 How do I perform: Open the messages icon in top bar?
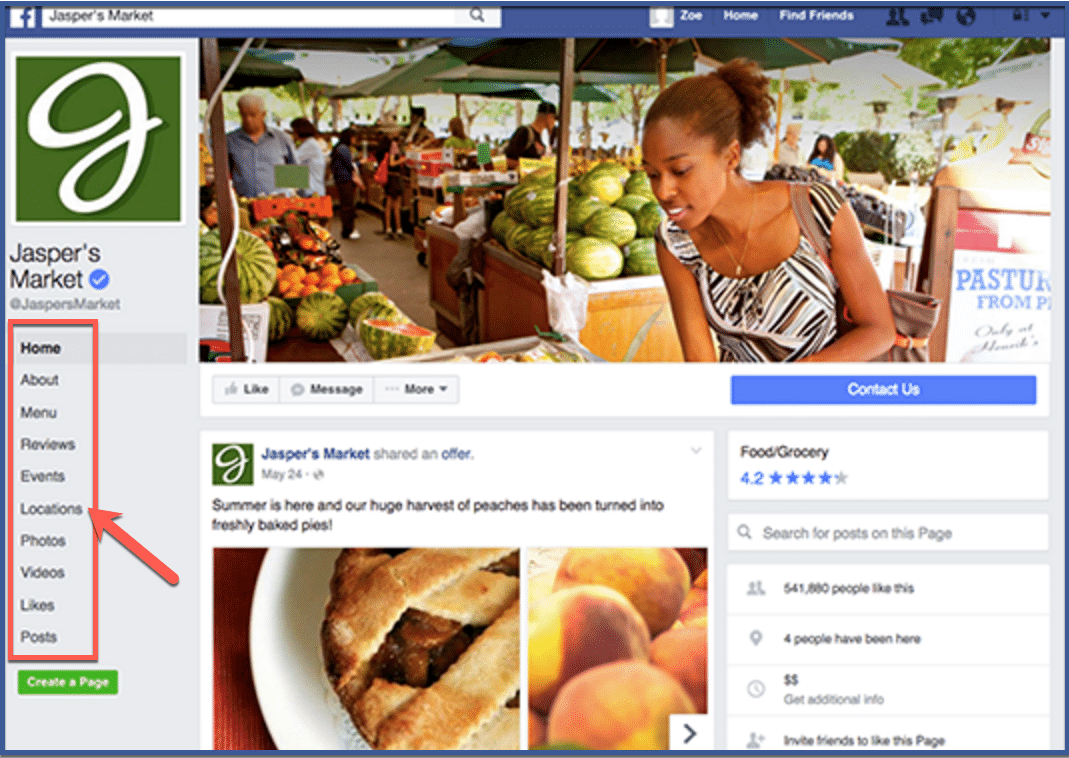(931, 16)
